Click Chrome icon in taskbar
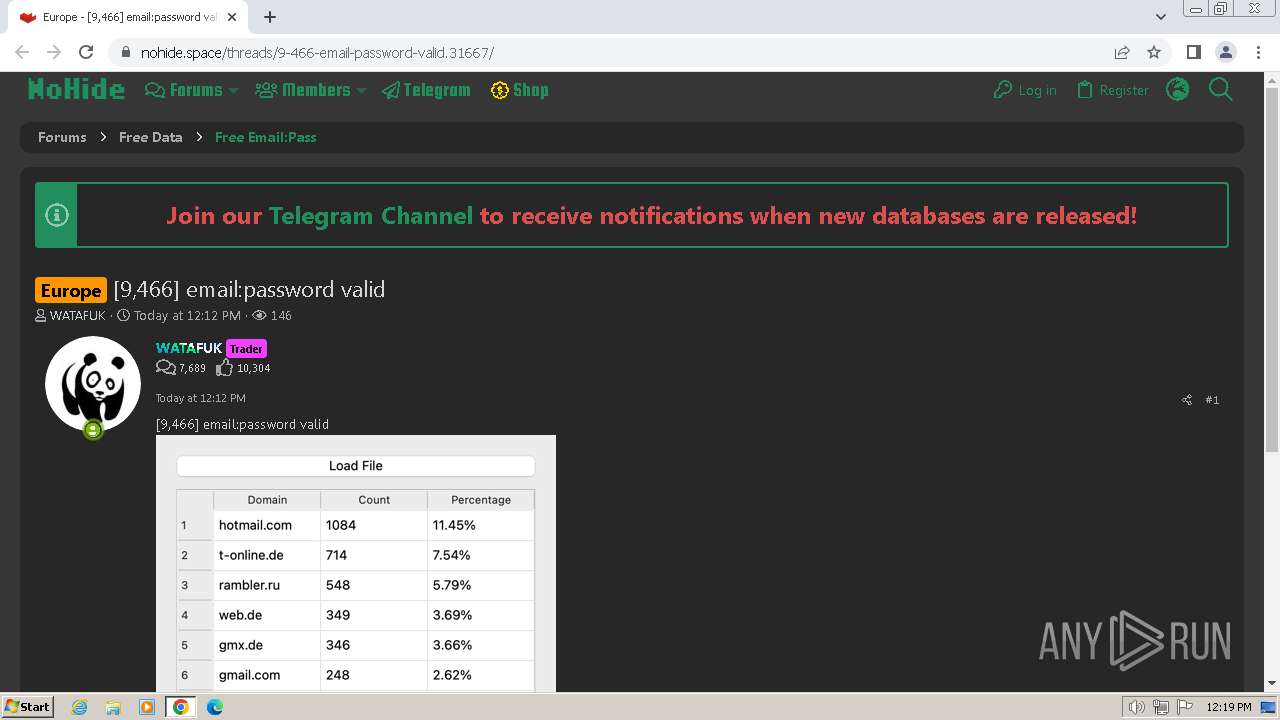The width and height of the screenshot is (1280, 720). (181, 707)
